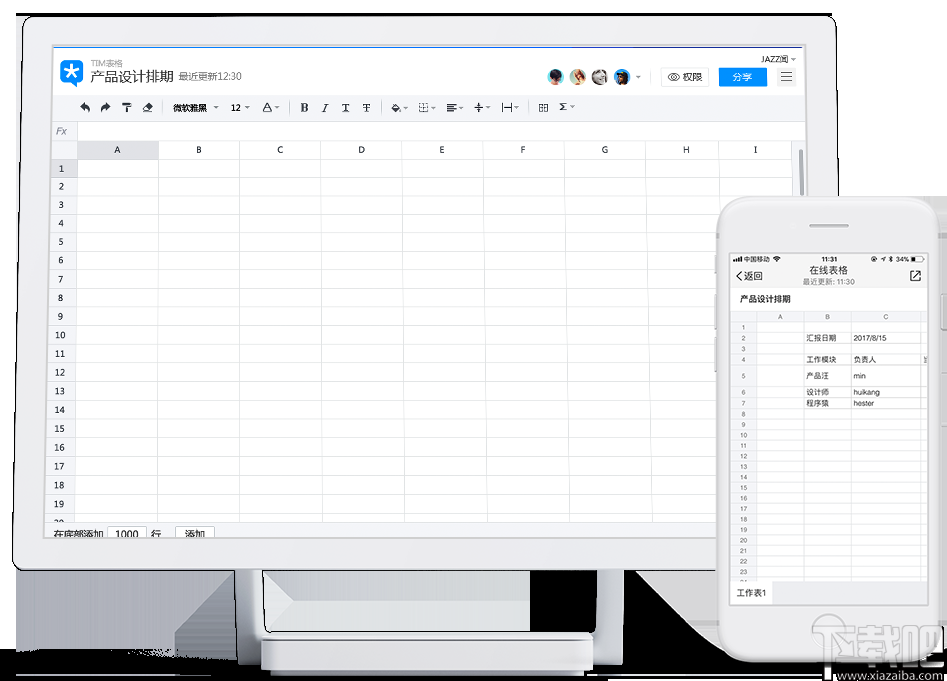
Task: Open the font color A dropdown
Action: tap(271, 107)
